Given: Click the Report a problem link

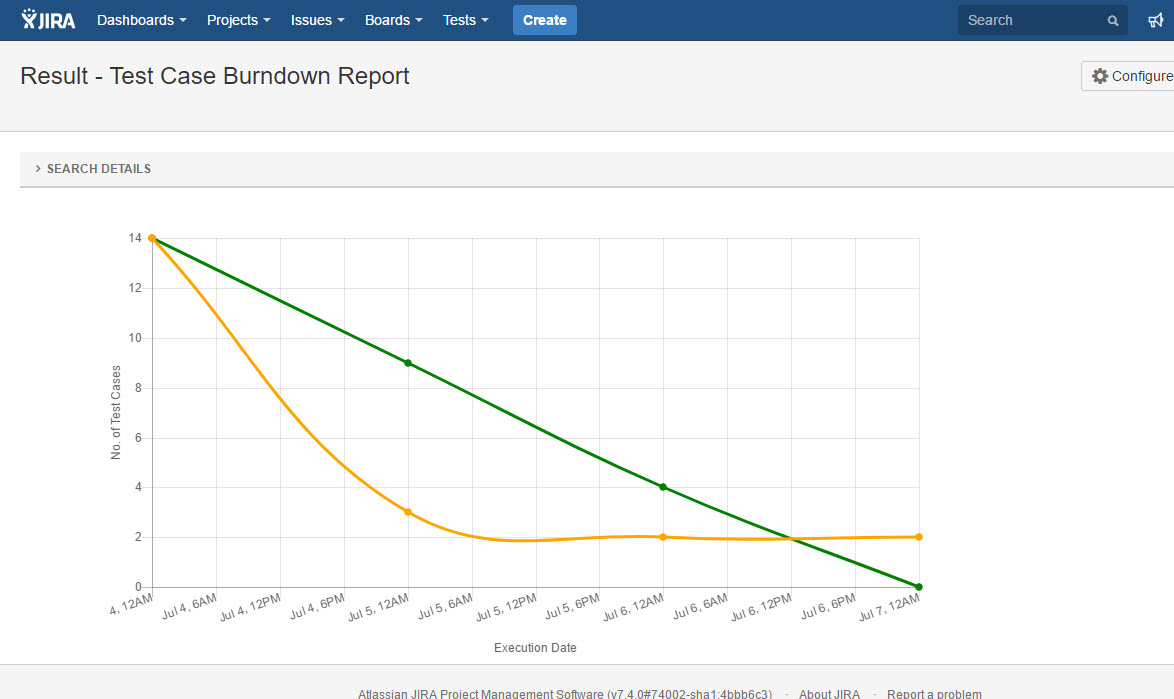Looking at the screenshot, I should pos(934,694).
